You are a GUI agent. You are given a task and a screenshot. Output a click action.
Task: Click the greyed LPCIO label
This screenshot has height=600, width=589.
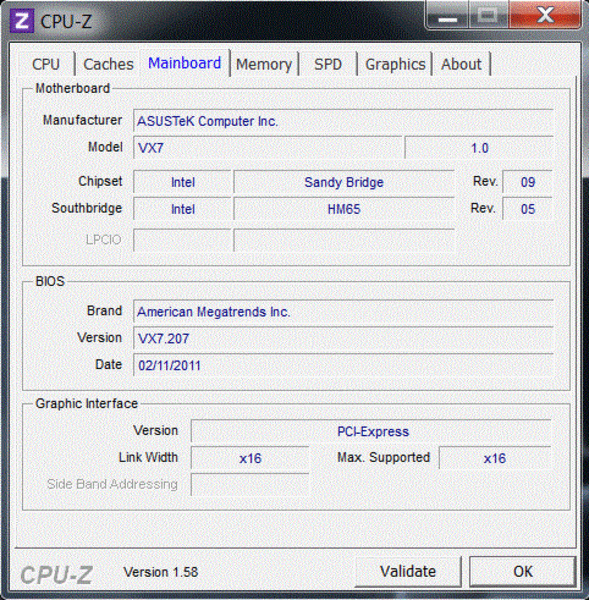(x=103, y=240)
